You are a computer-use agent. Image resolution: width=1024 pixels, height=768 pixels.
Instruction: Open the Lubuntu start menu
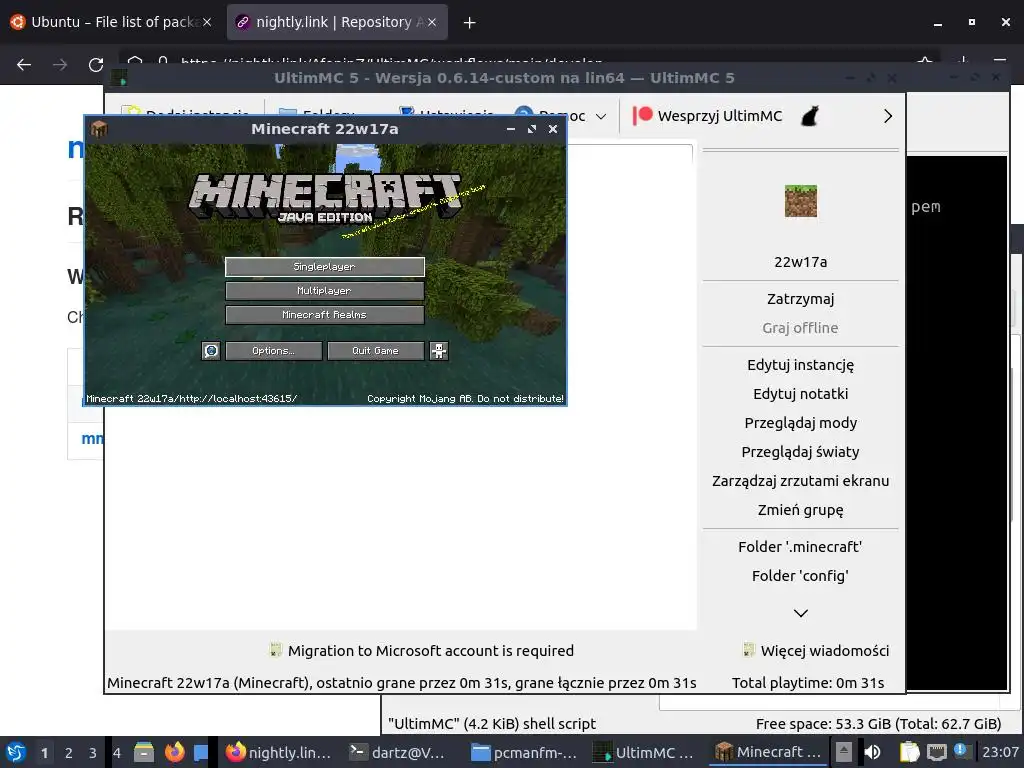pyautogui.click(x=16, y=752)
